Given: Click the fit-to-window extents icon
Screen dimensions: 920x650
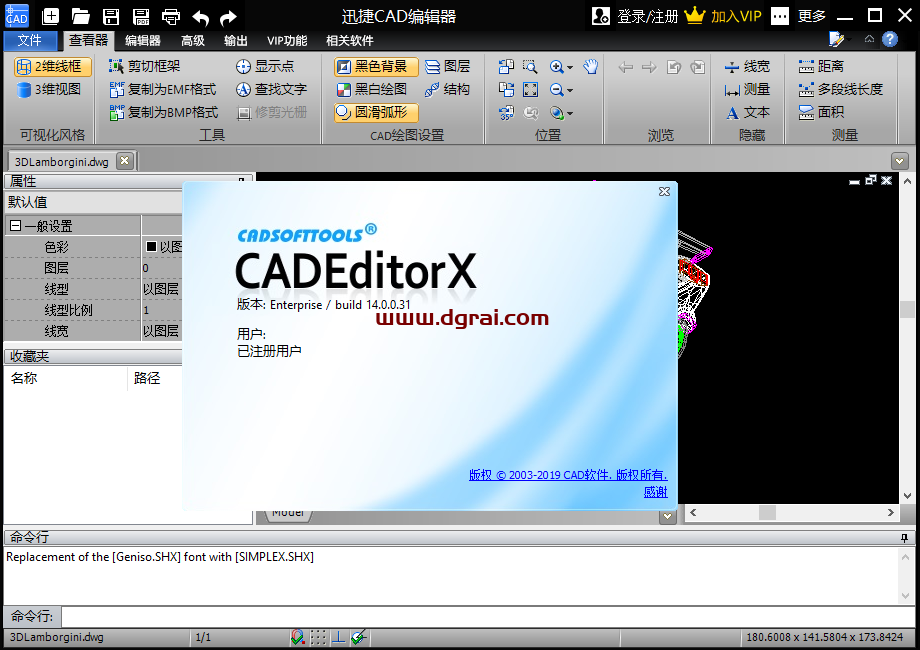Looking at the screenshot, I should click(530, 89).
